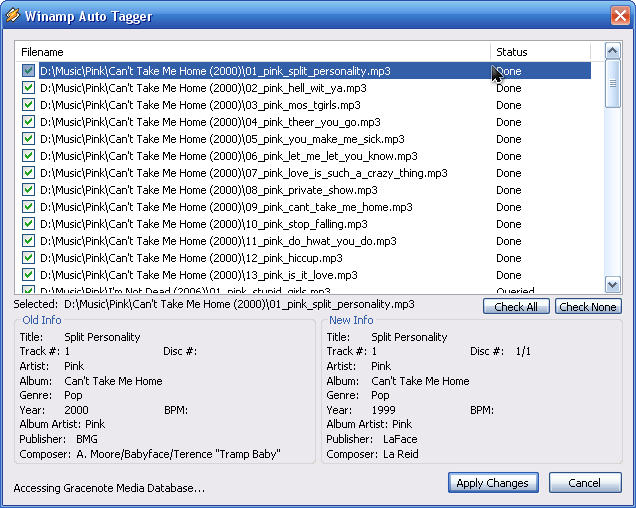This screenshot has height=508, width=636.
Task: Select the 13_pink_is_it_love.mp3 filename row
Action: coord(199,276)
